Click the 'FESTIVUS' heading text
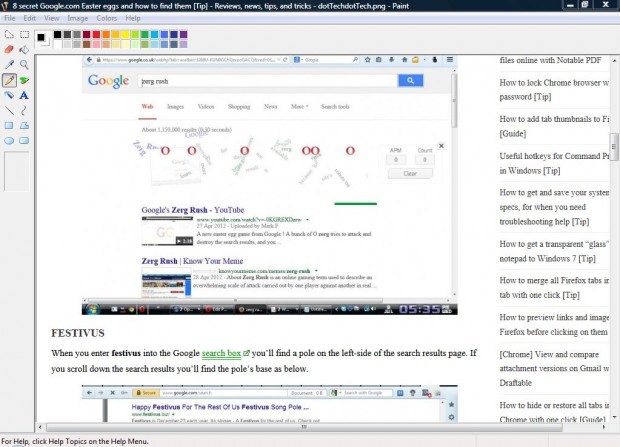This screenshot has width=620, height=447. coord(78,333)
